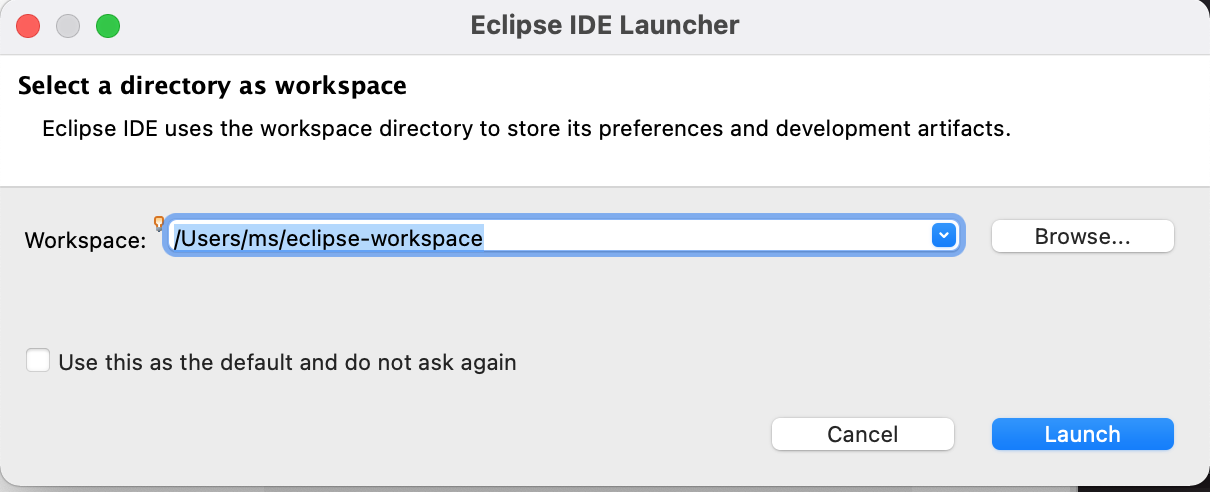Screen dimensions: 1210x492
Task: Click the Select a directory as workspace heading
Action: [212, 85]
